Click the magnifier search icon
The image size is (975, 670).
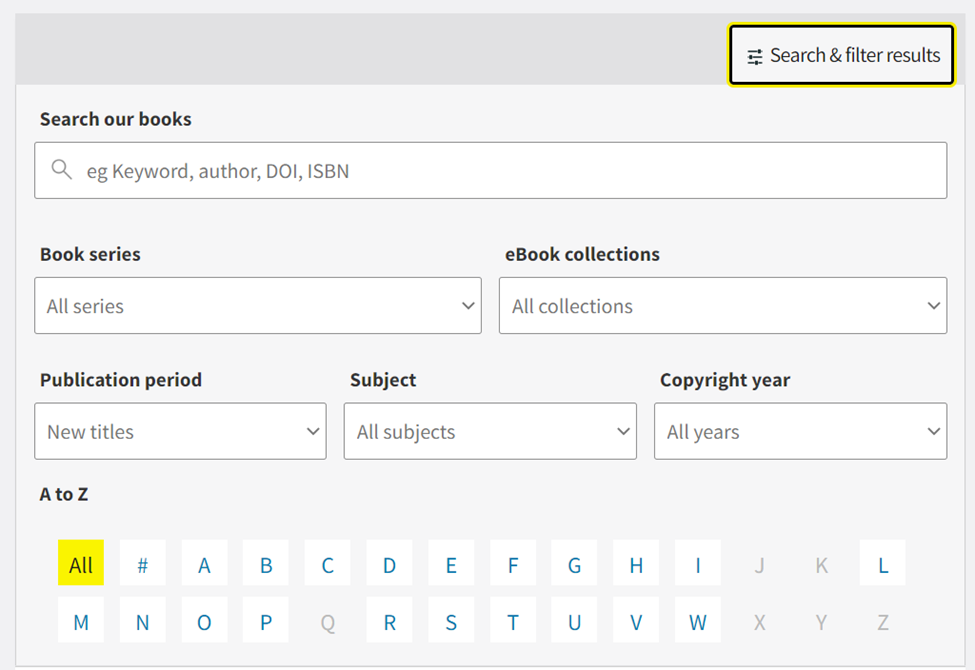click(62, 169)
